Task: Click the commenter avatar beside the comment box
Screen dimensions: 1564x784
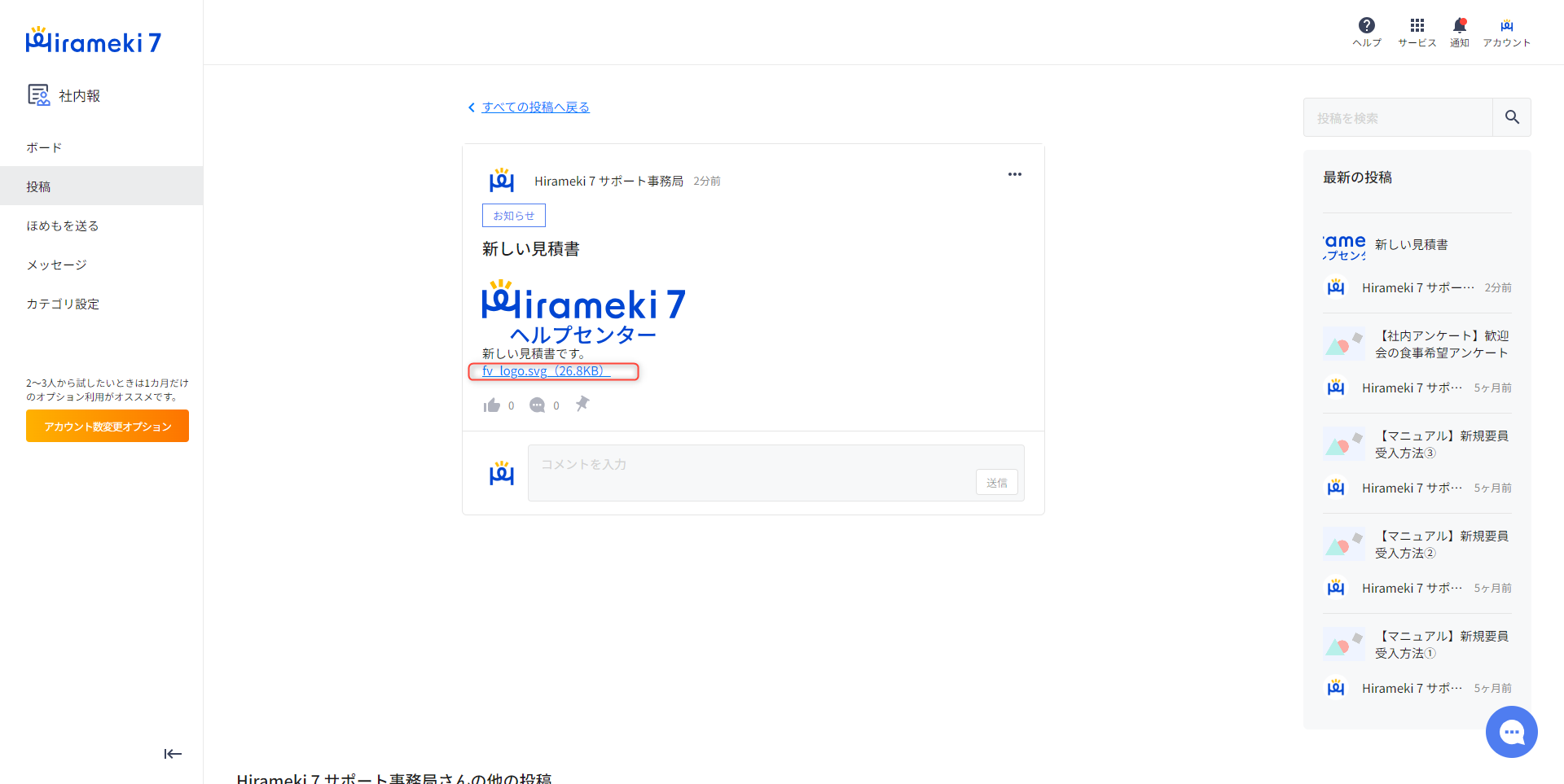Action: (502, 473)
